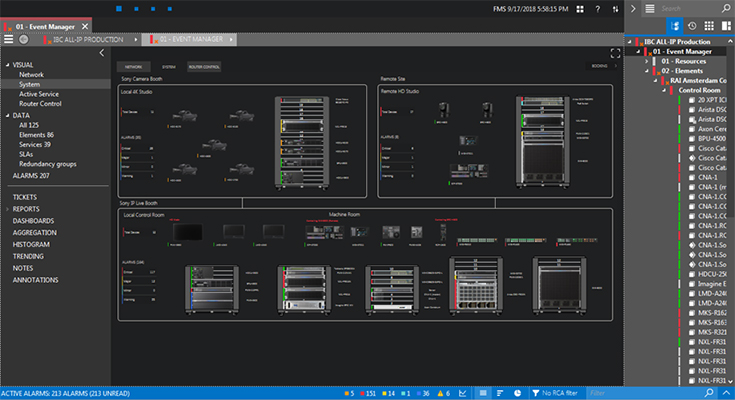The width and height of the screenshot is (735, 400).
Task: Open ALARMS 207 in the sidebar
Action: click(30, 175)
